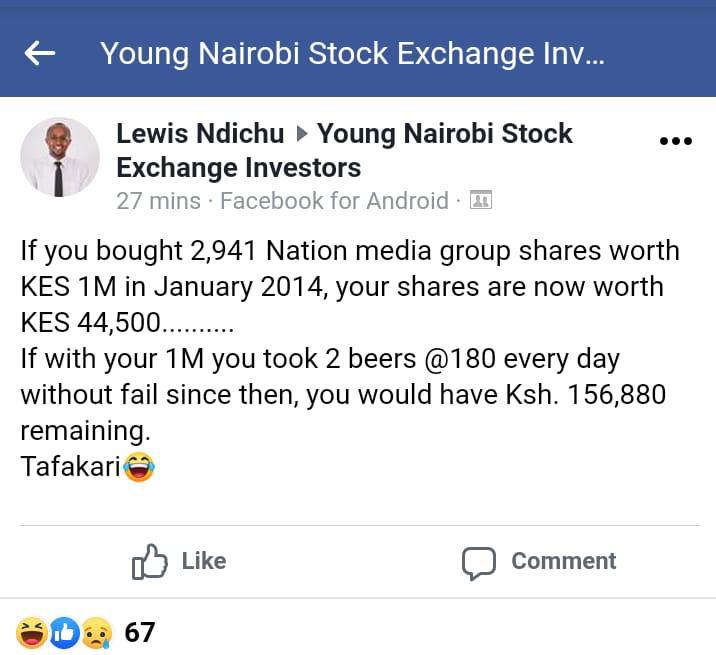The height and width of the screenshot is (655, 716).
Task: Tap the back arrow in header
Action: (40, 54)
